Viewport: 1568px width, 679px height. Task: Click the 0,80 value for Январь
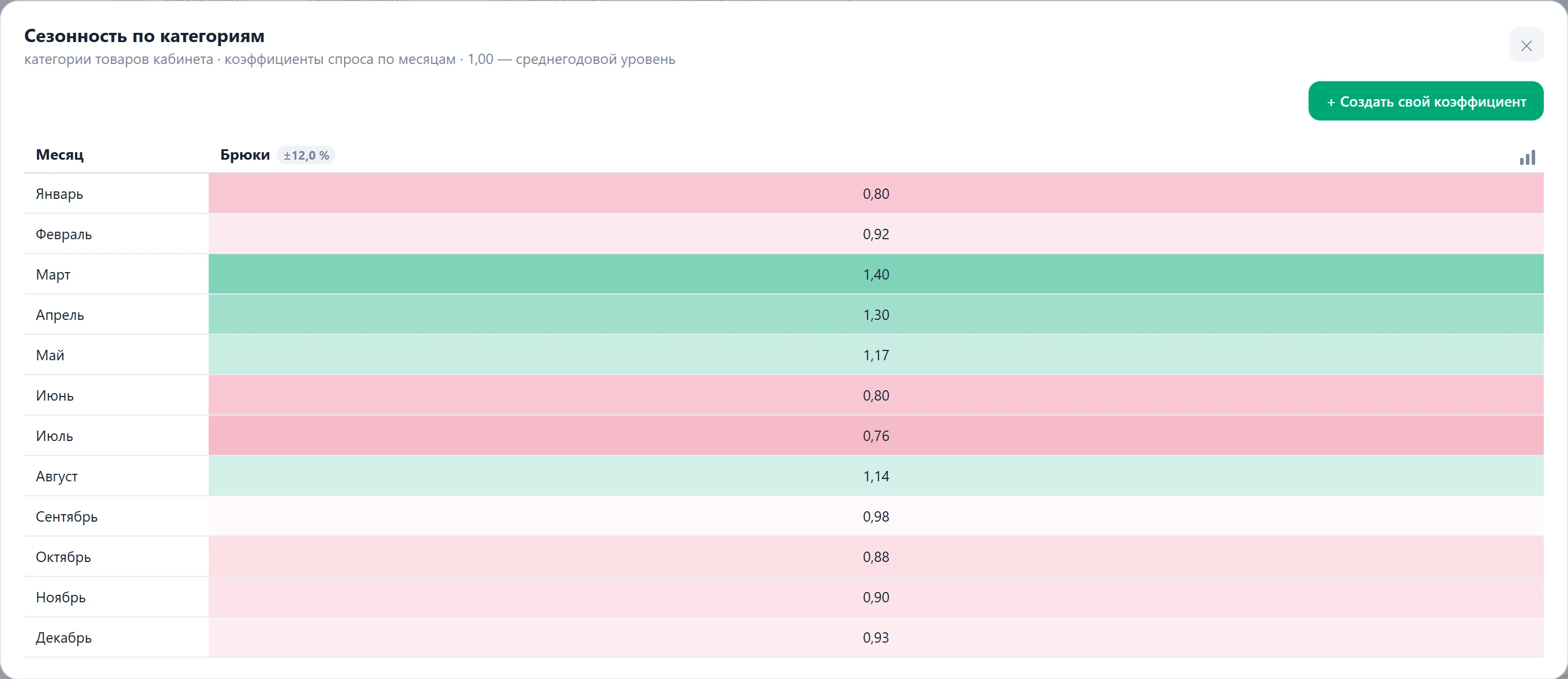pos(876,194)
